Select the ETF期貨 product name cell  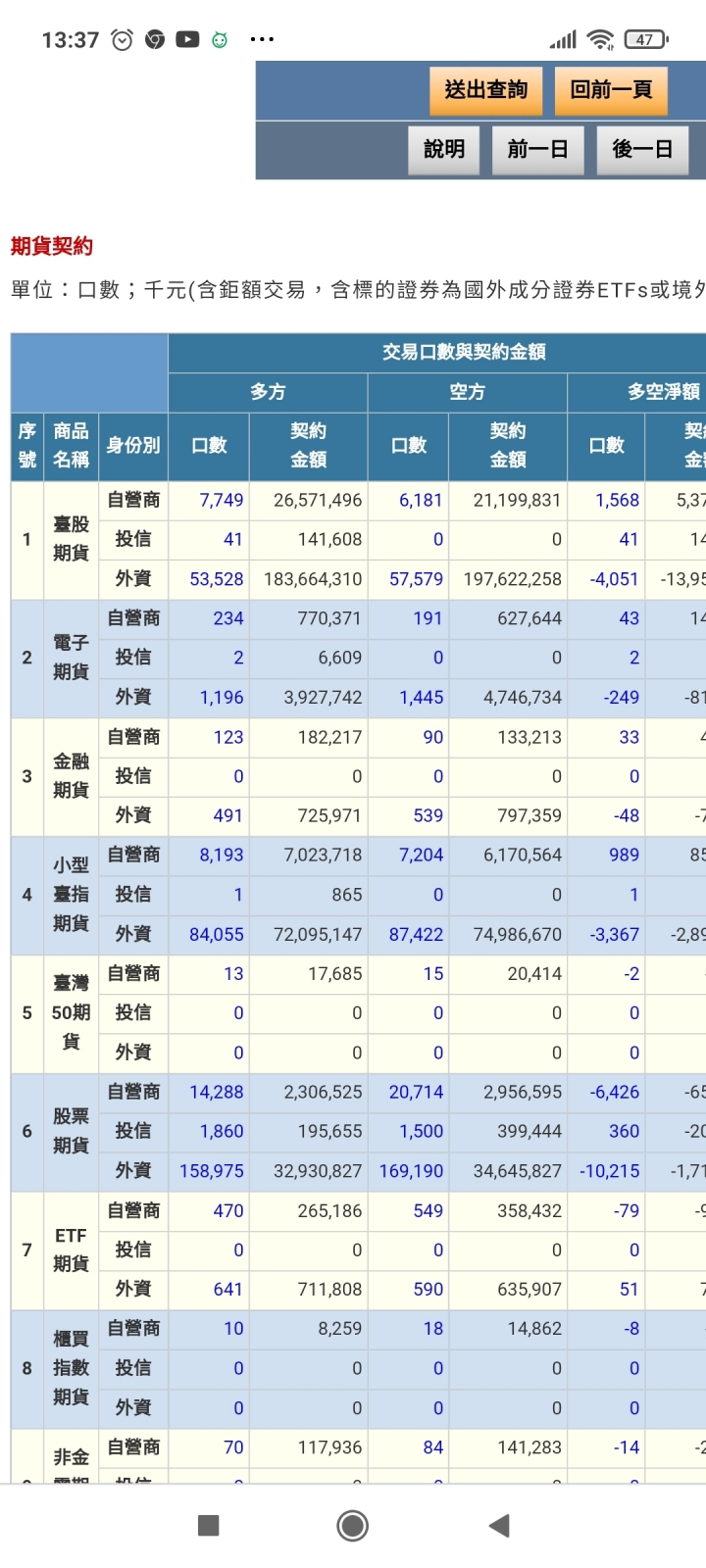pyautogui.click(x=72, y=1250)
